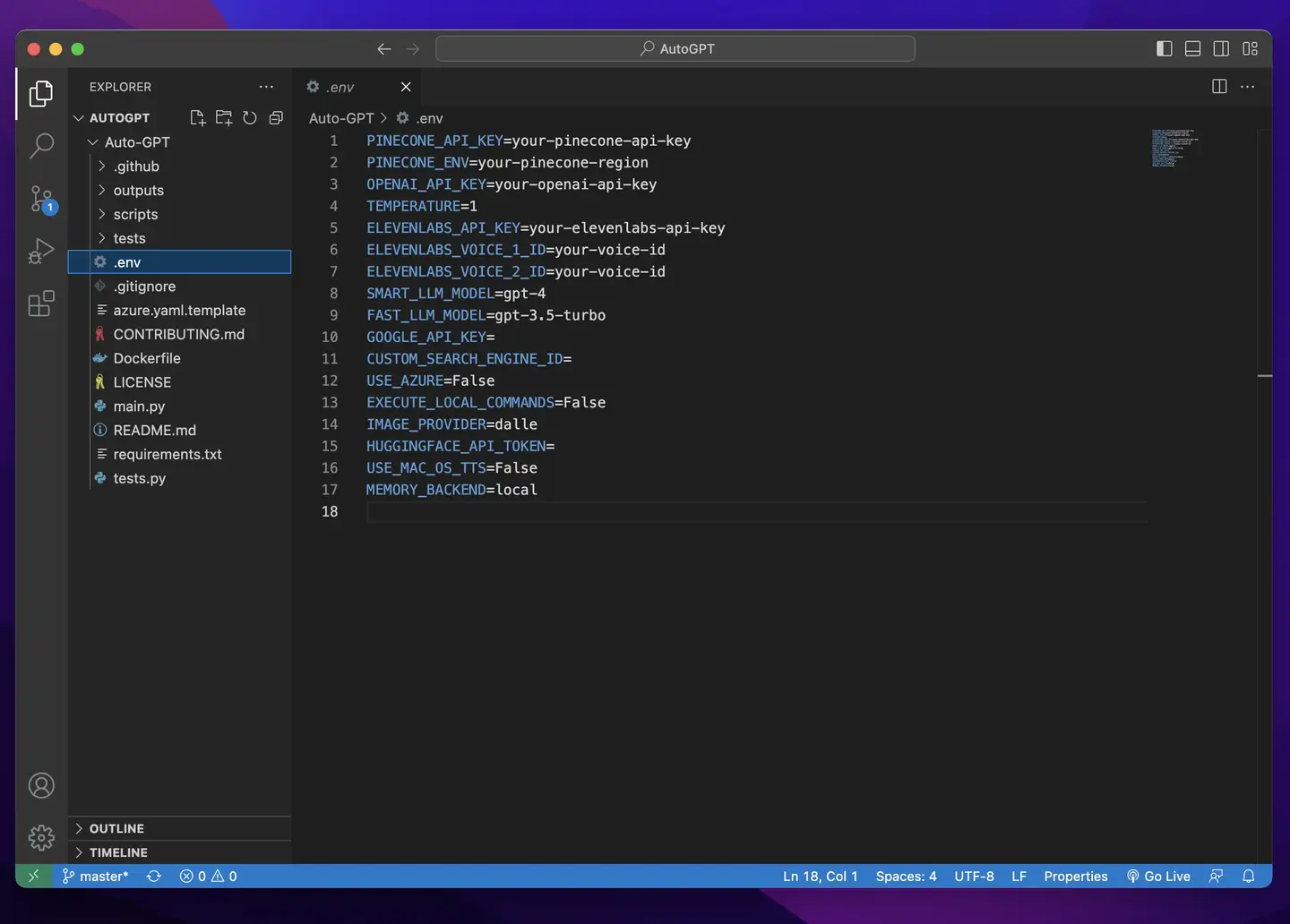Start the Go Live server
Image resolution: width=1290 pixels, height=924 pixels.
[1158, 876]
